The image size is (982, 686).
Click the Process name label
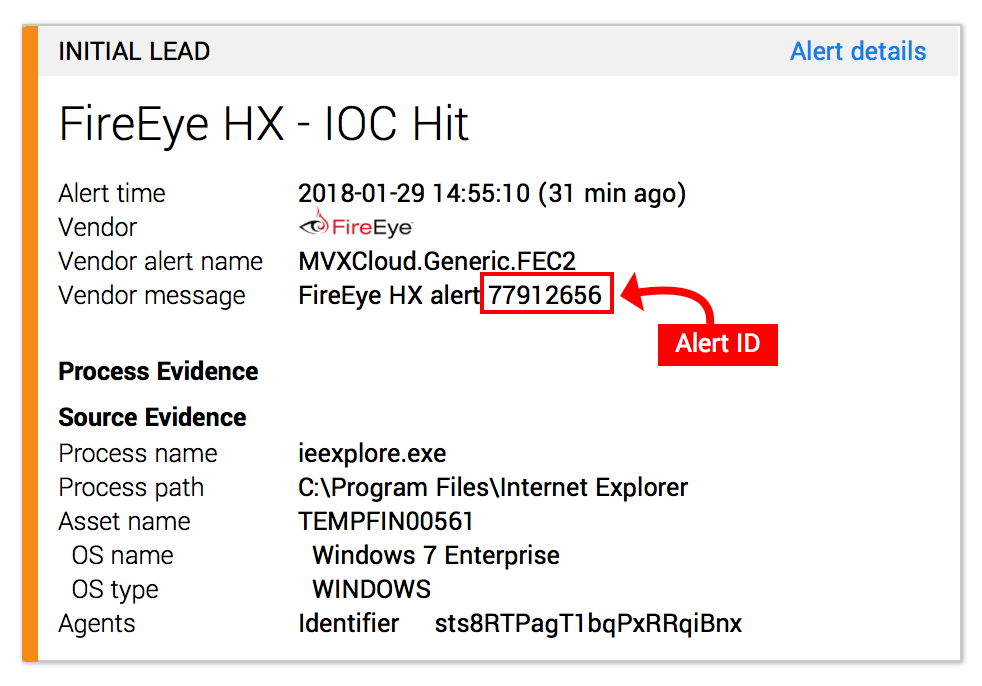click(x=138, y=454)
